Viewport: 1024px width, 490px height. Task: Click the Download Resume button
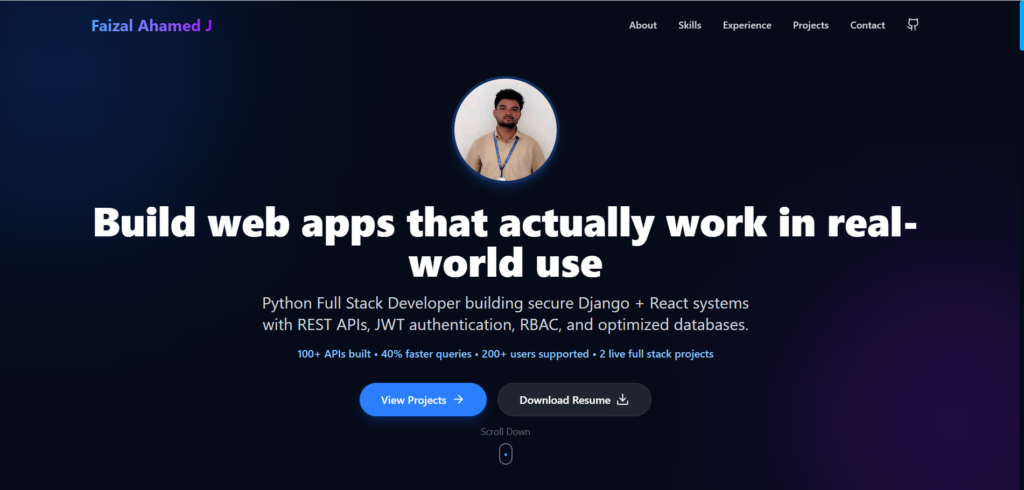pyautogui.click(x=574, y=400)
